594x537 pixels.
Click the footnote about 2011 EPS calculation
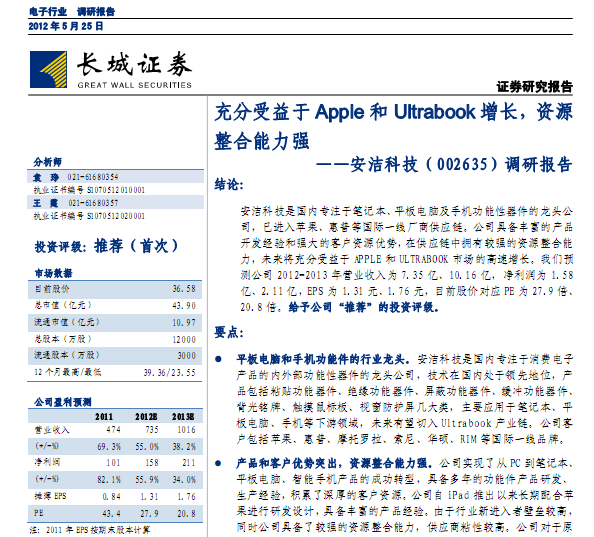pos(90,529)
